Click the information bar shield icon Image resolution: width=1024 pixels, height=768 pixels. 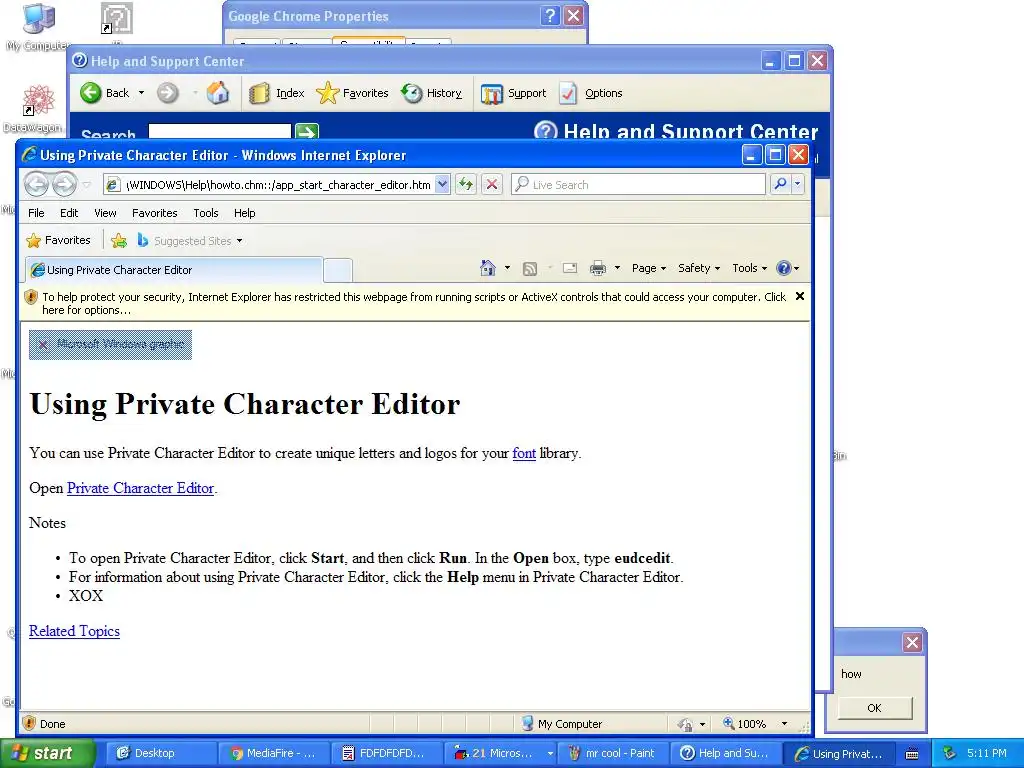click(x=31, y=297)
